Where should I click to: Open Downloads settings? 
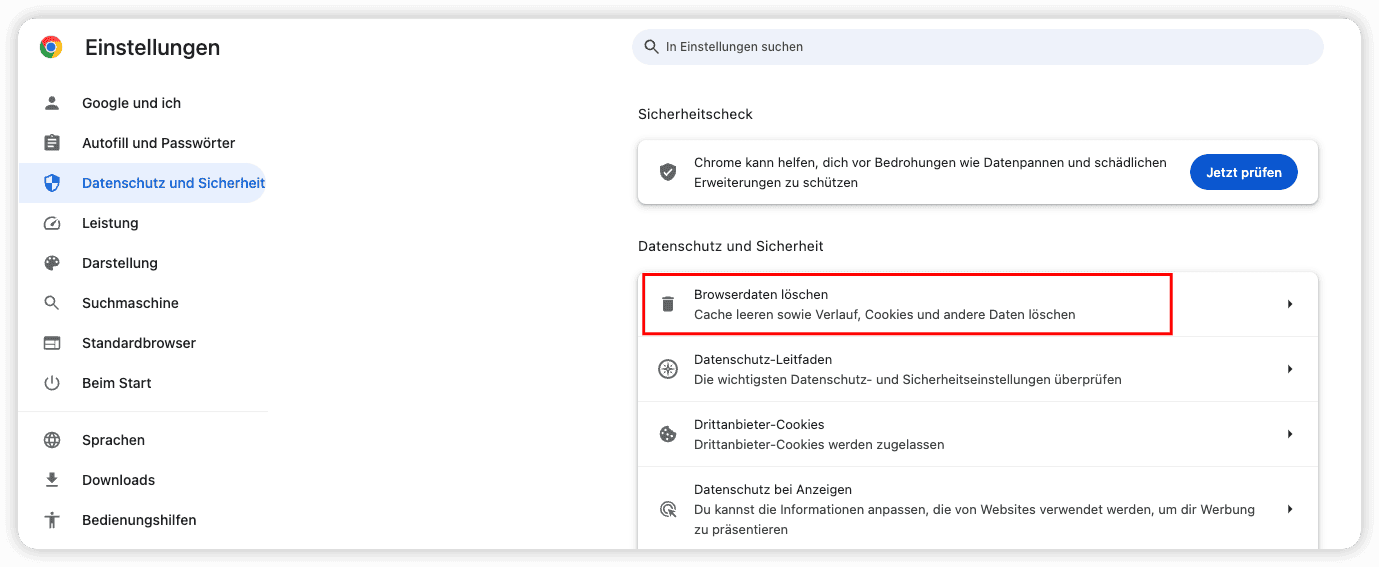(x=118, y=480)
